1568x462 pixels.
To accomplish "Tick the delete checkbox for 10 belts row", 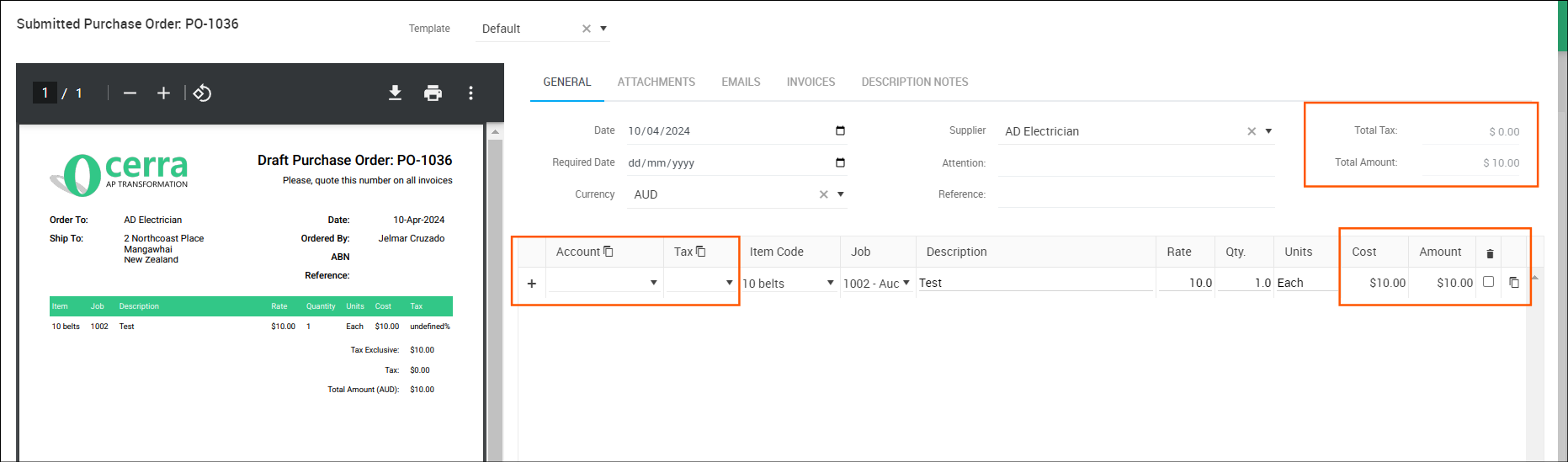I will tap(1488, 282).
